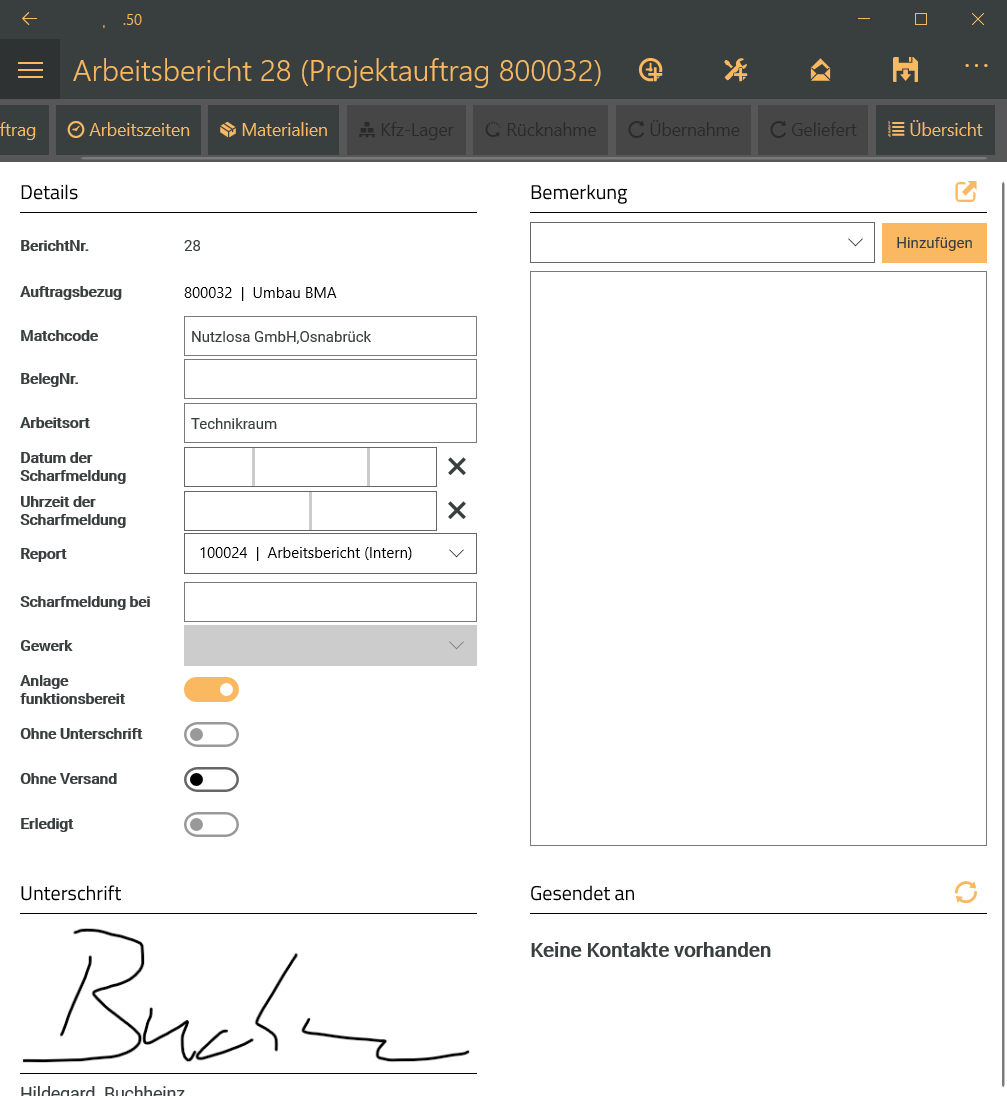This screenshot has height=1096, width=1007.
Task: Switch to the Arbeitszeiten tab
Action: coord(129,130)
